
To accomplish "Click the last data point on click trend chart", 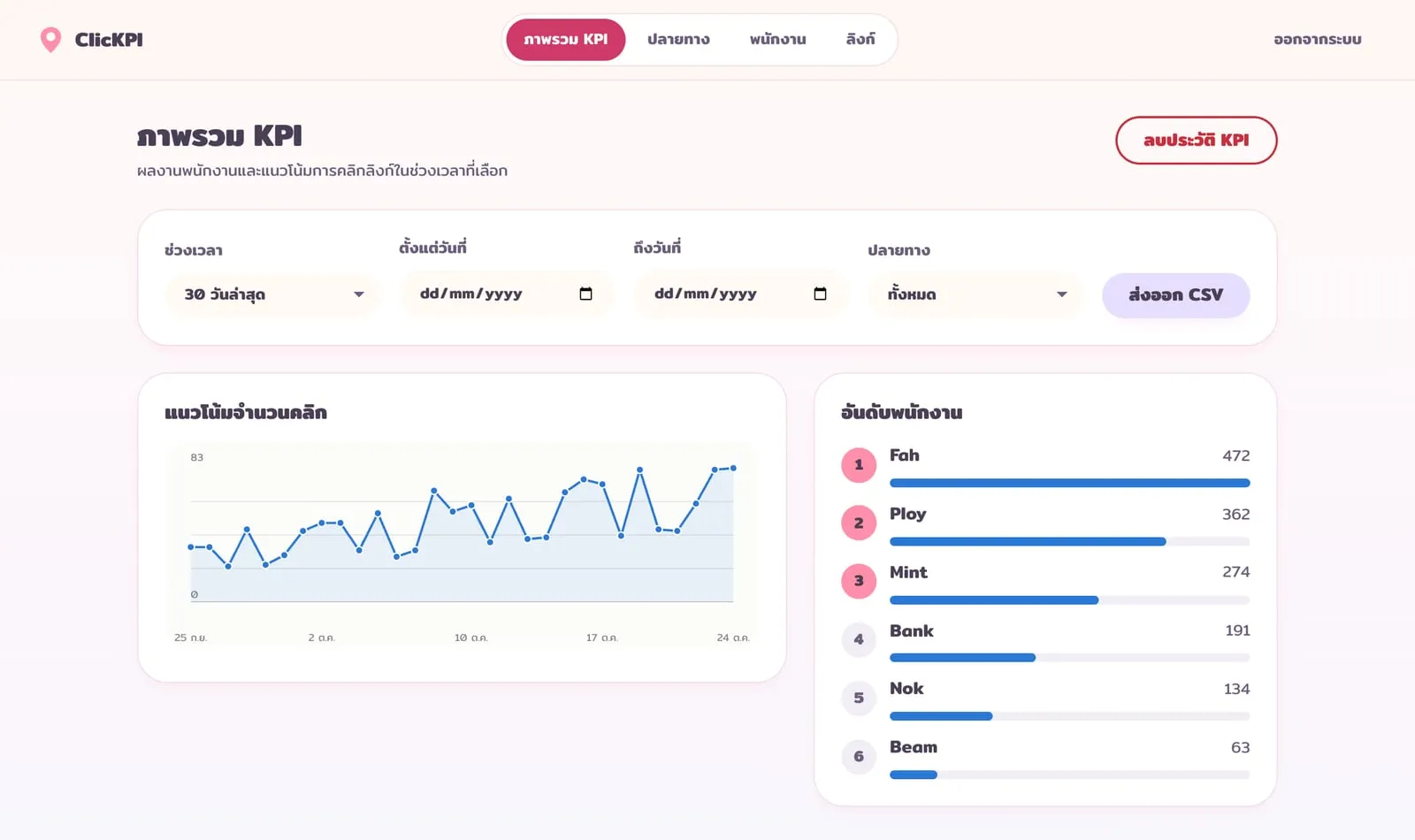I will click(733, 468).
